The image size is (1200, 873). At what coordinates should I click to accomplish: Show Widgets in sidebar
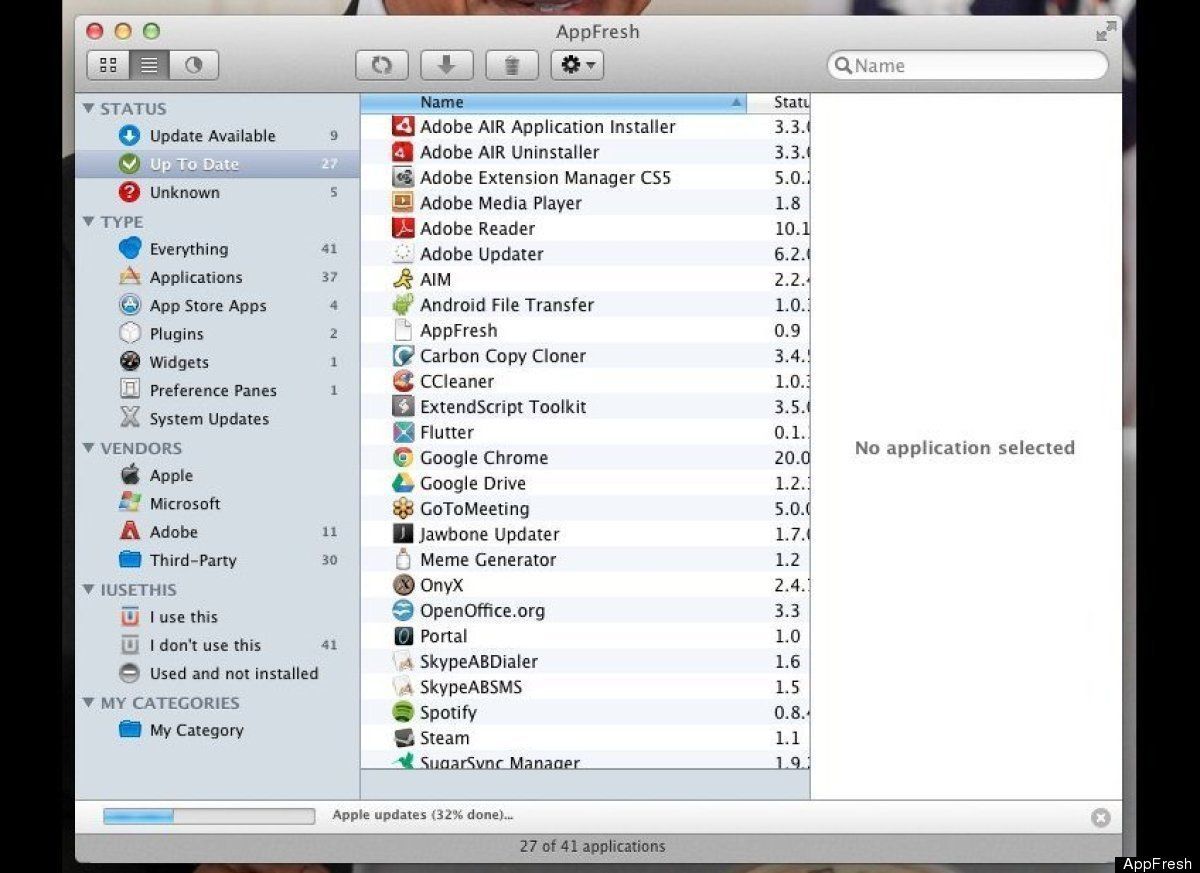[x=217, y=362]
